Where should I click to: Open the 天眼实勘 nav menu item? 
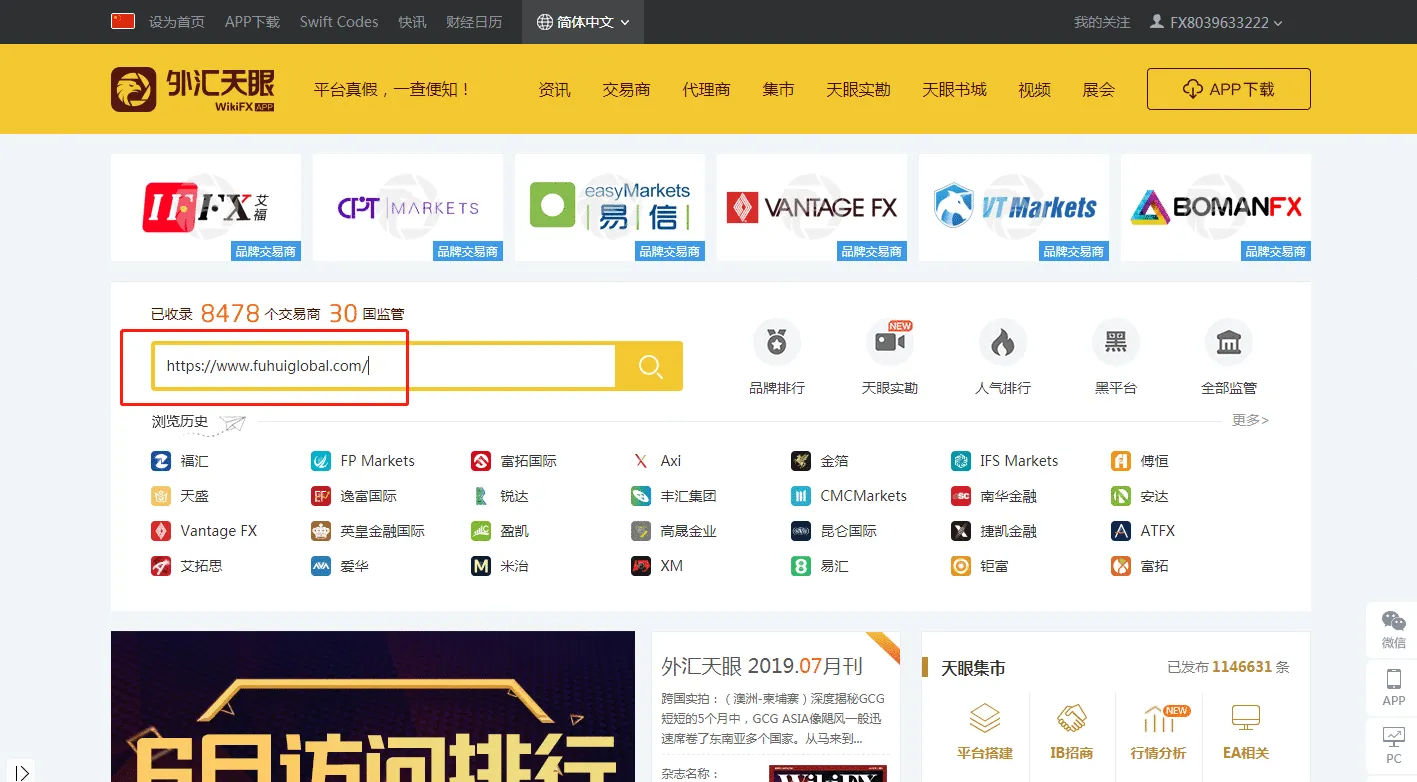tap(858, 90)
